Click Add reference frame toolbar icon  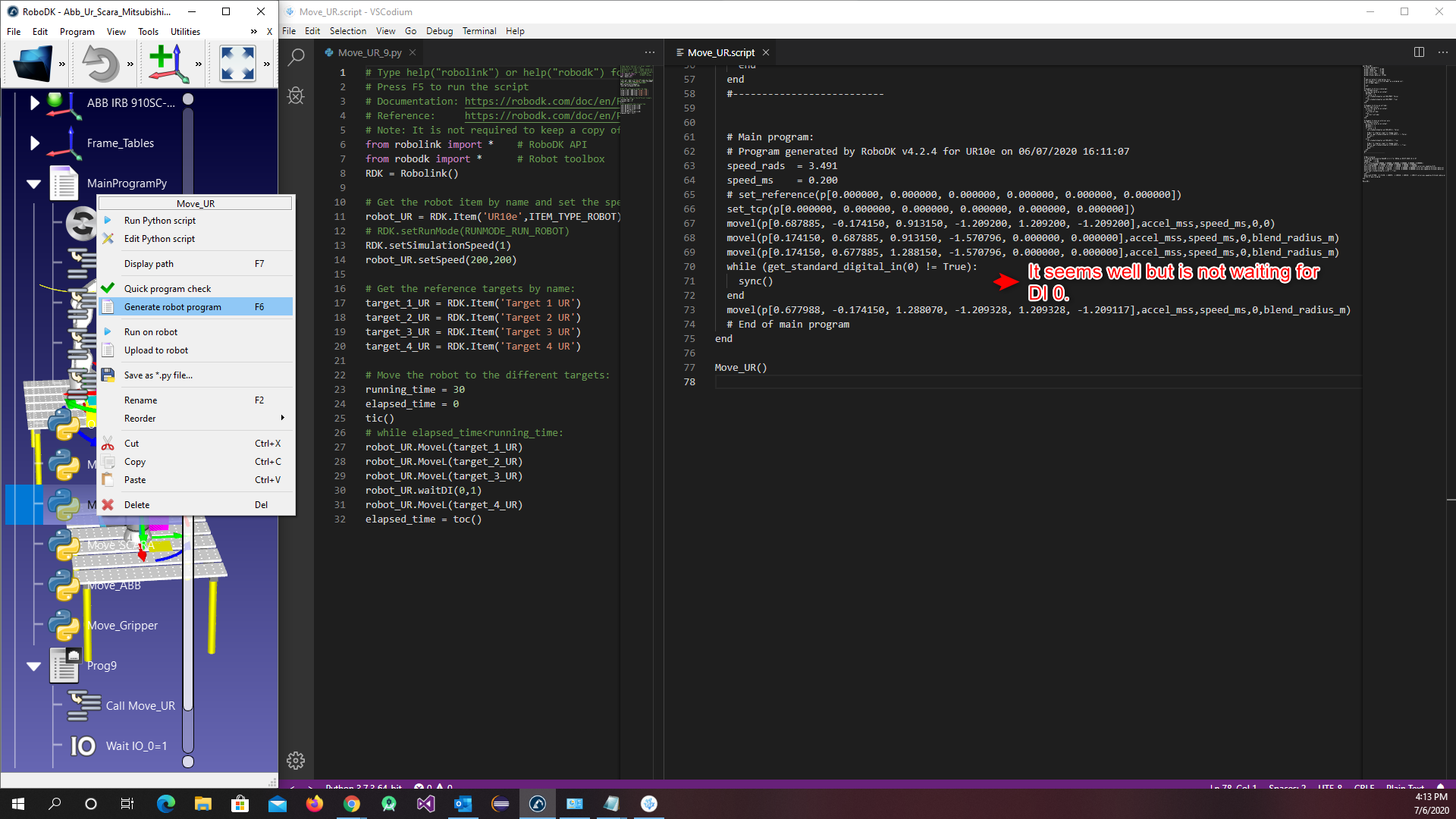coord(168,64)
